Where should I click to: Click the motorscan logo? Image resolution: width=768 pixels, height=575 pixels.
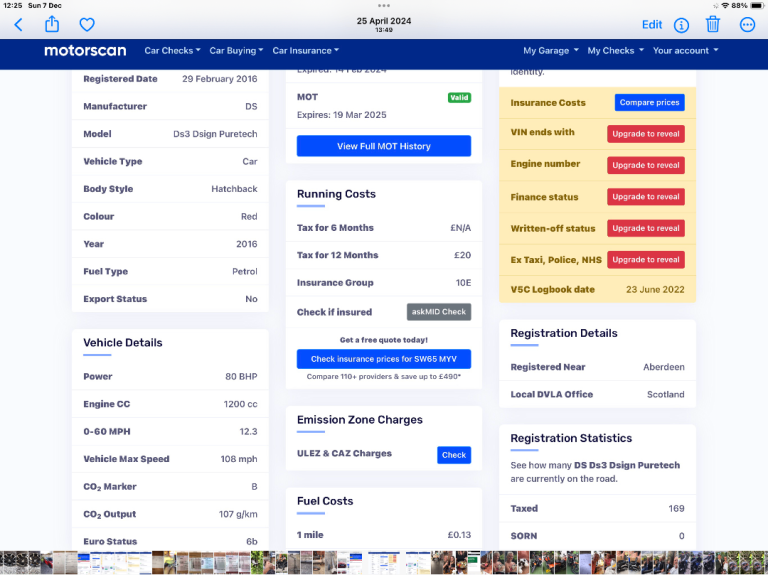click(84, 51)
